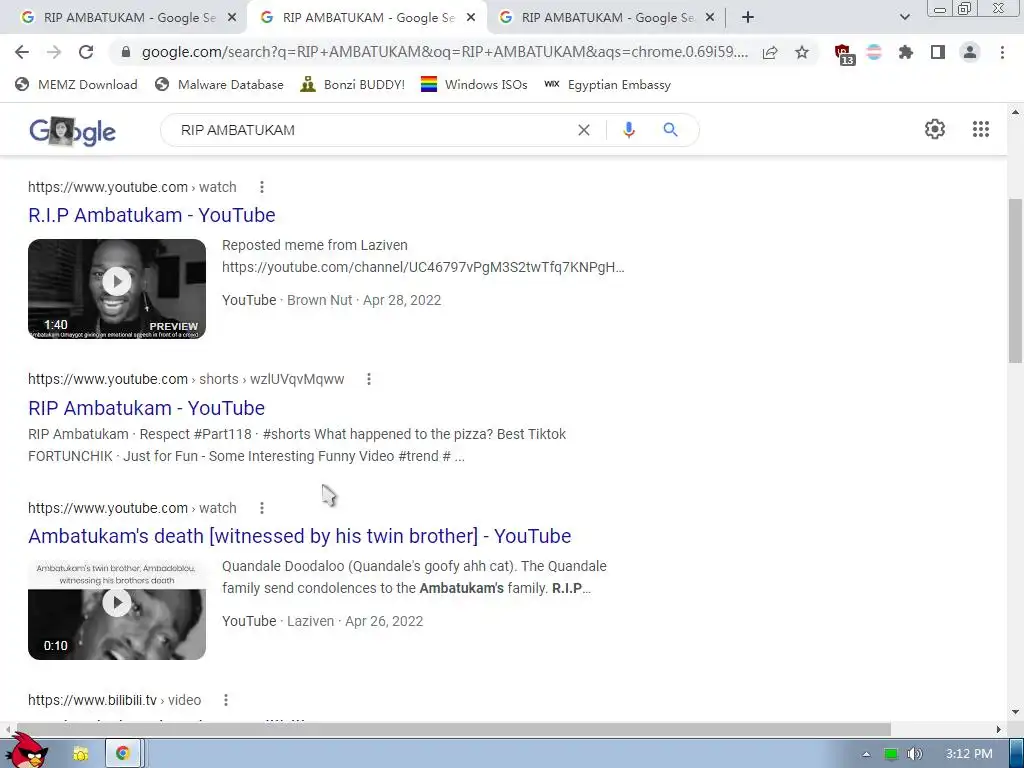Open Ambatukam's death twin brother result
The height and width of the screenshot is (768, 1024).
(x=300, y=536)
